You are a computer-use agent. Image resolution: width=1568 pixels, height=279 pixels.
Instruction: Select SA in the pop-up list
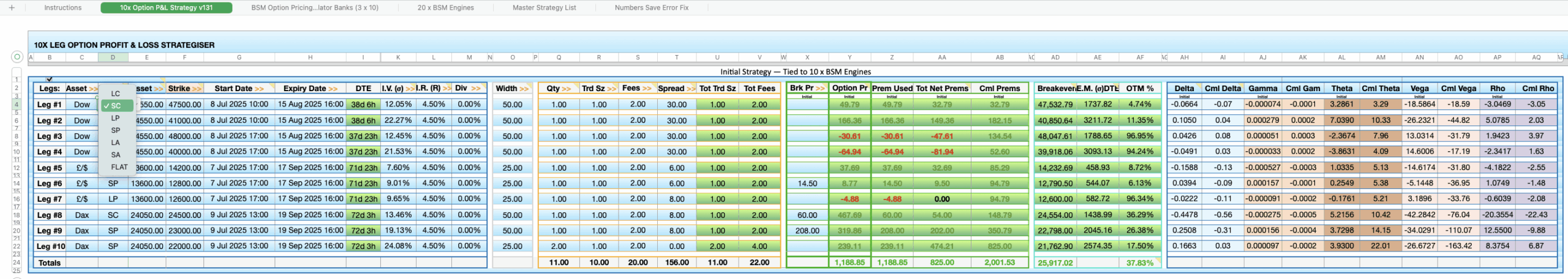click(x=117, y=155)
